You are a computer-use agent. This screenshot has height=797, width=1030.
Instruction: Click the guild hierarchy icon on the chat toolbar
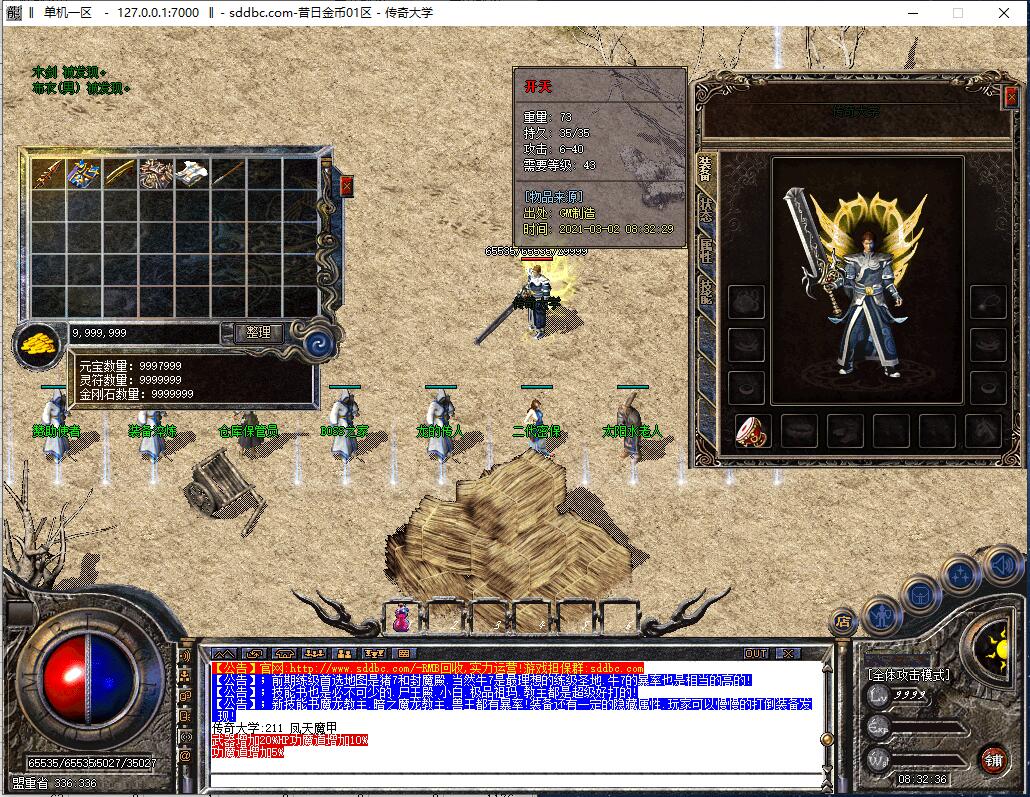point(374,653)
